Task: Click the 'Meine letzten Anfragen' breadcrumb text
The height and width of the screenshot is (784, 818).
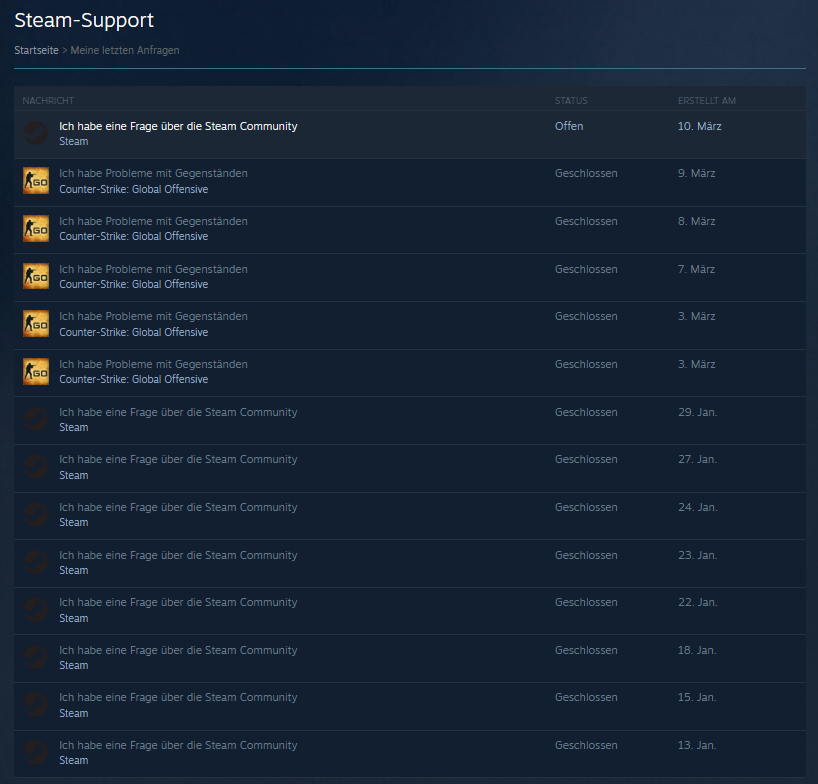Action: 125,51
